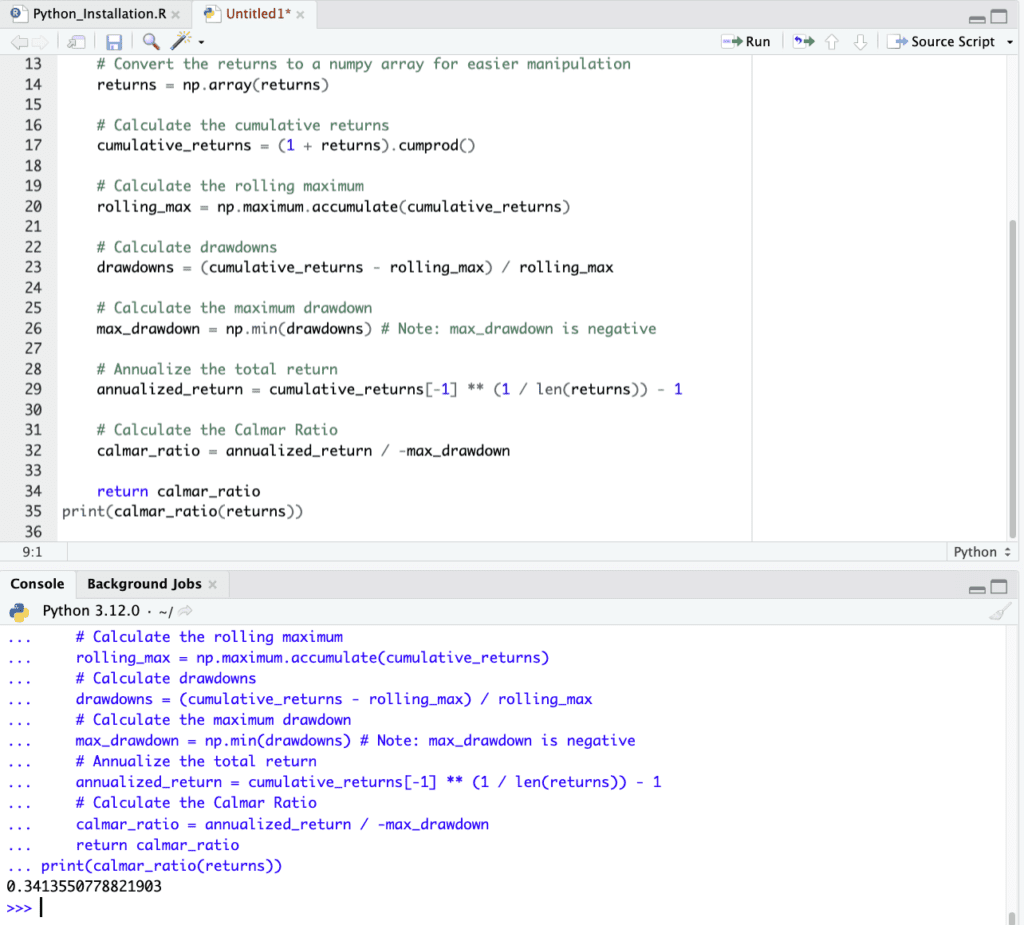Screen dimensions: 1024x925
Task: Maximize the source editor pane
Action: click(999, 16)
